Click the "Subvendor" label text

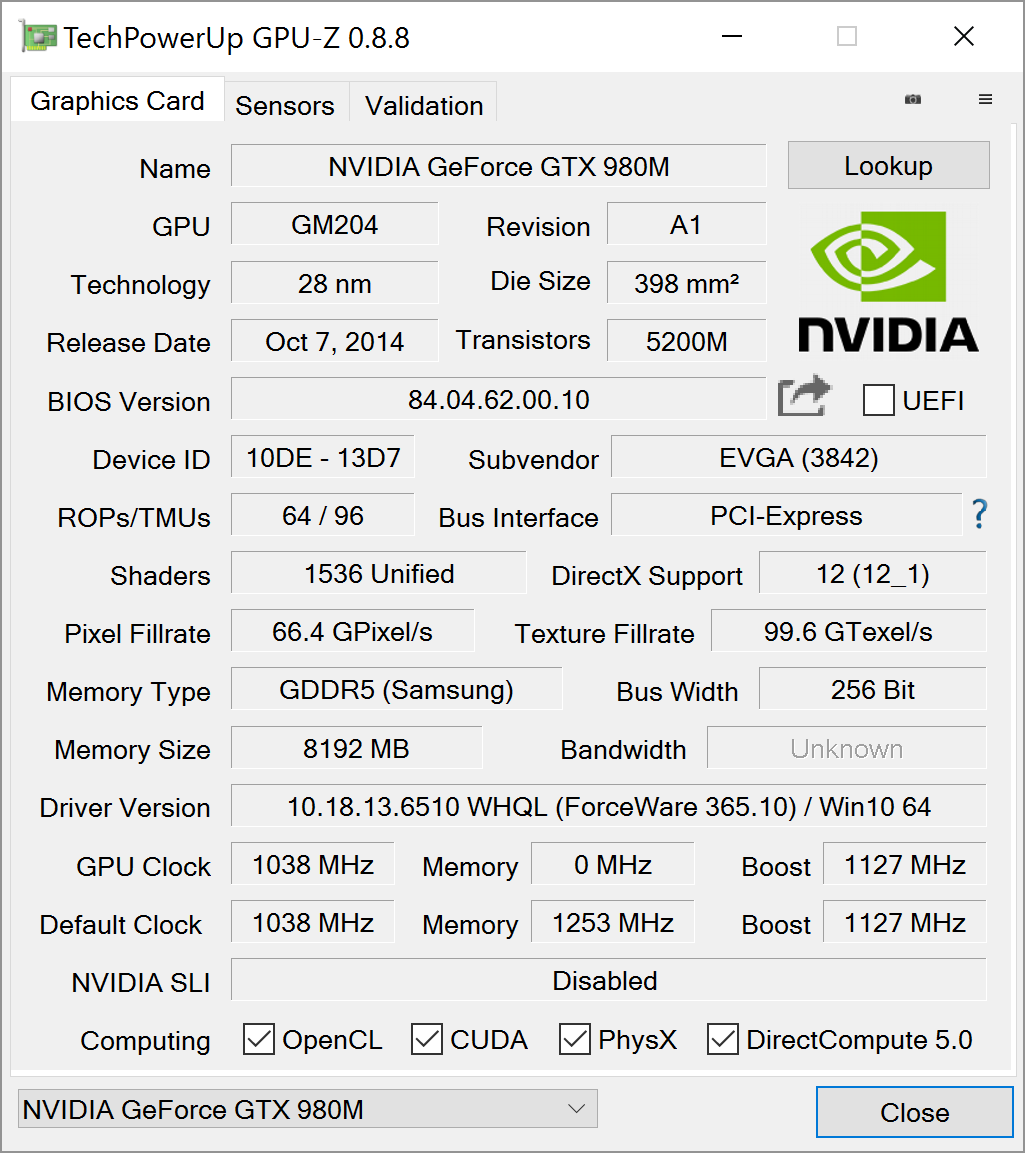[534, 460]
